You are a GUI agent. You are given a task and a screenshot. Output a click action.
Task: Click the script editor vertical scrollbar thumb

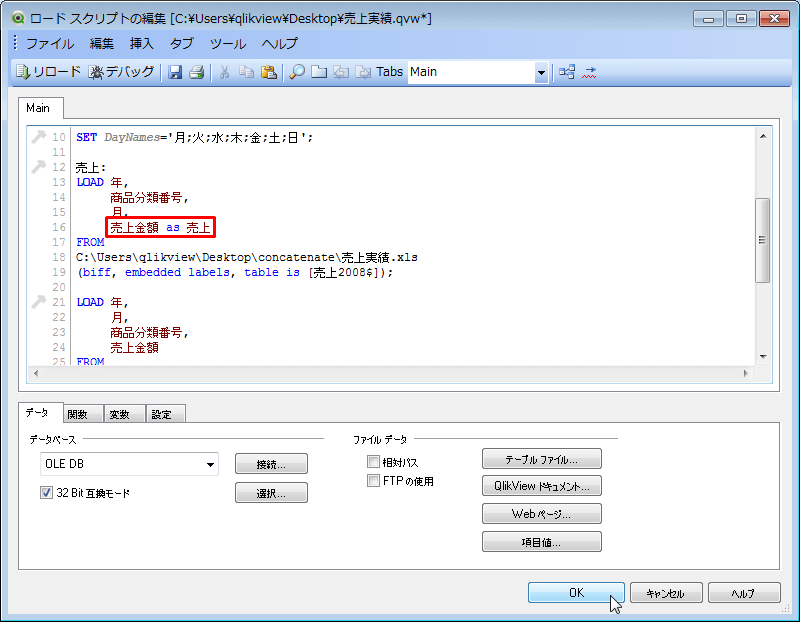tap(762, 239)
